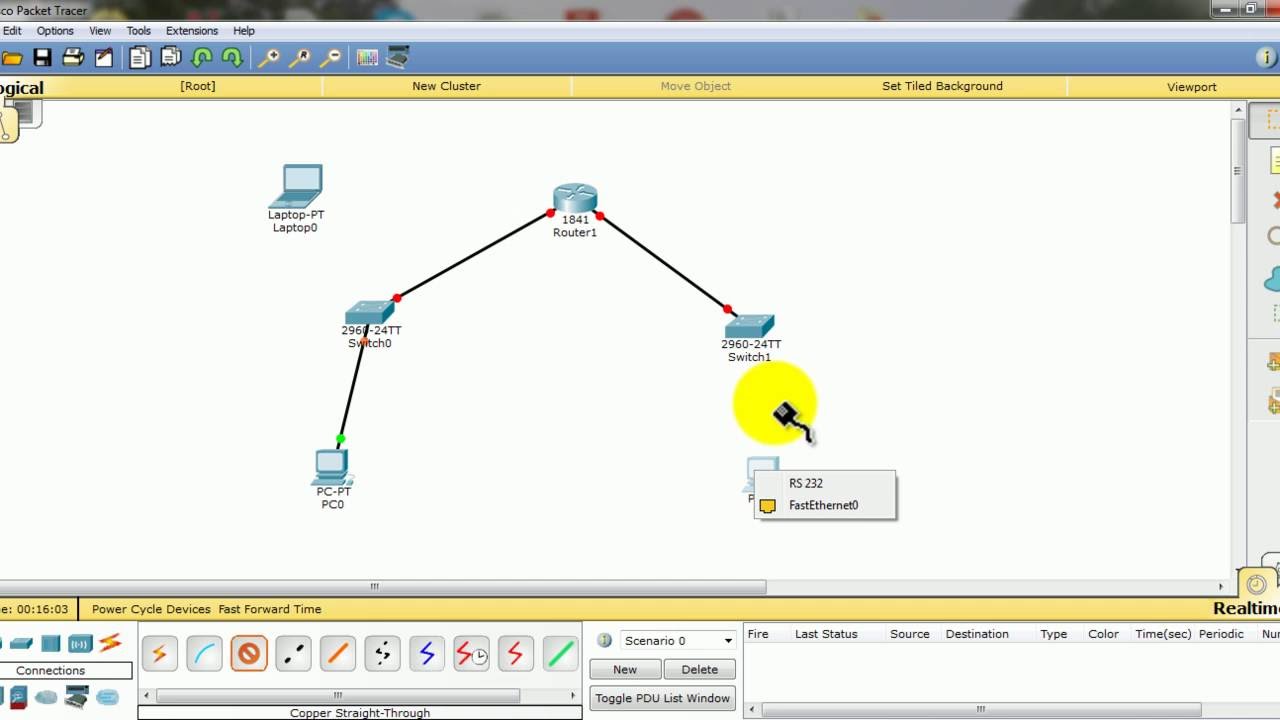
Task: Click the [Root] navigation label
Action: pyautogui.click(x=198, y=86)
